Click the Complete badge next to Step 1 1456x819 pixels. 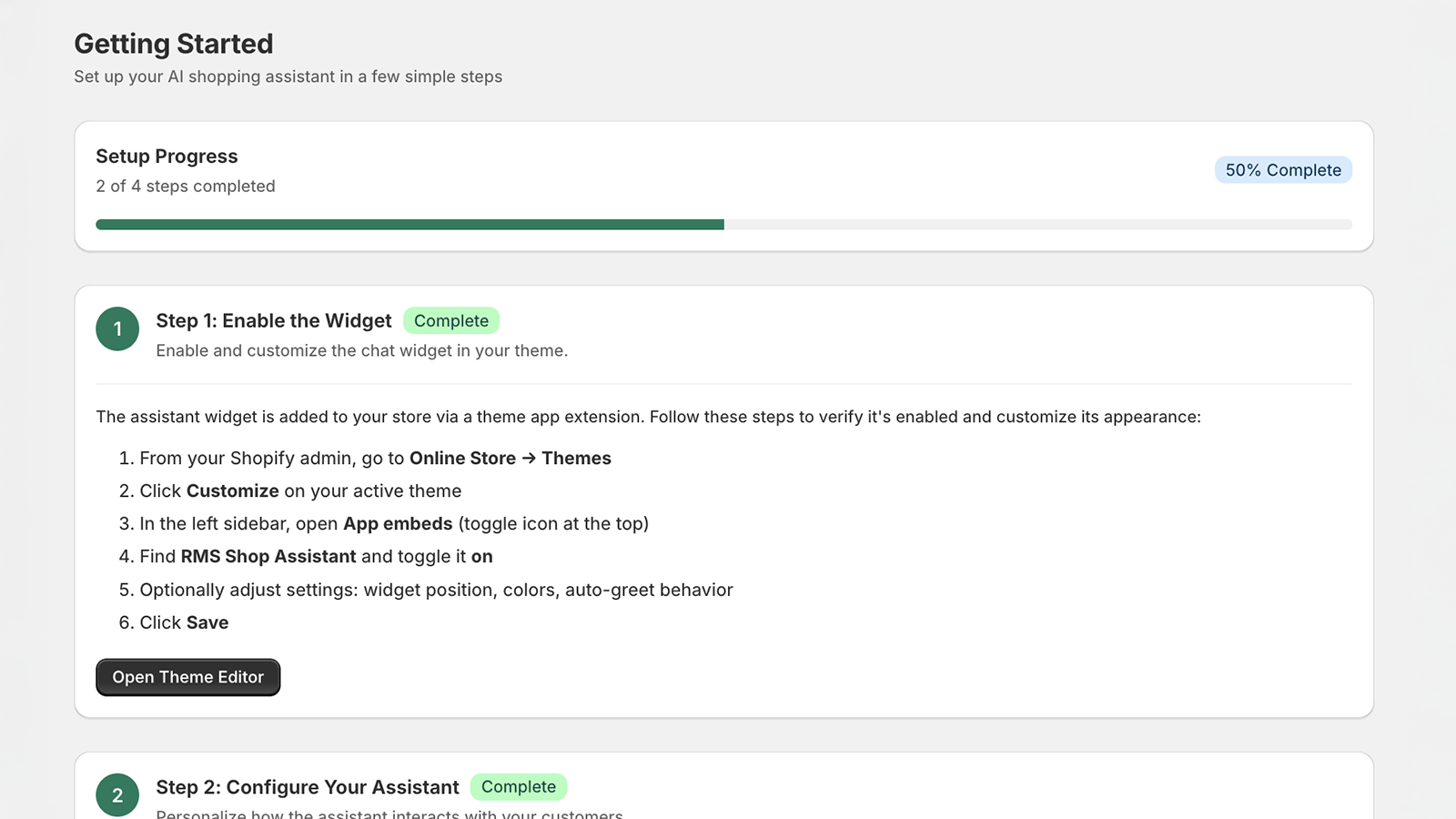(451, 320)
